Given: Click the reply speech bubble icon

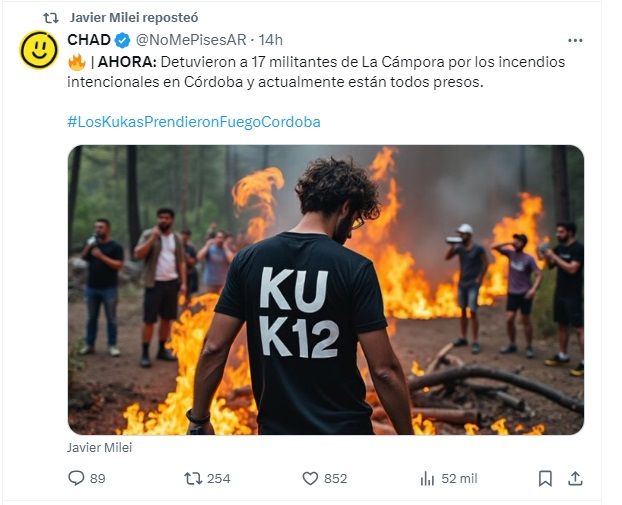Looking at the screenshot, I should [x=76, y=478].
